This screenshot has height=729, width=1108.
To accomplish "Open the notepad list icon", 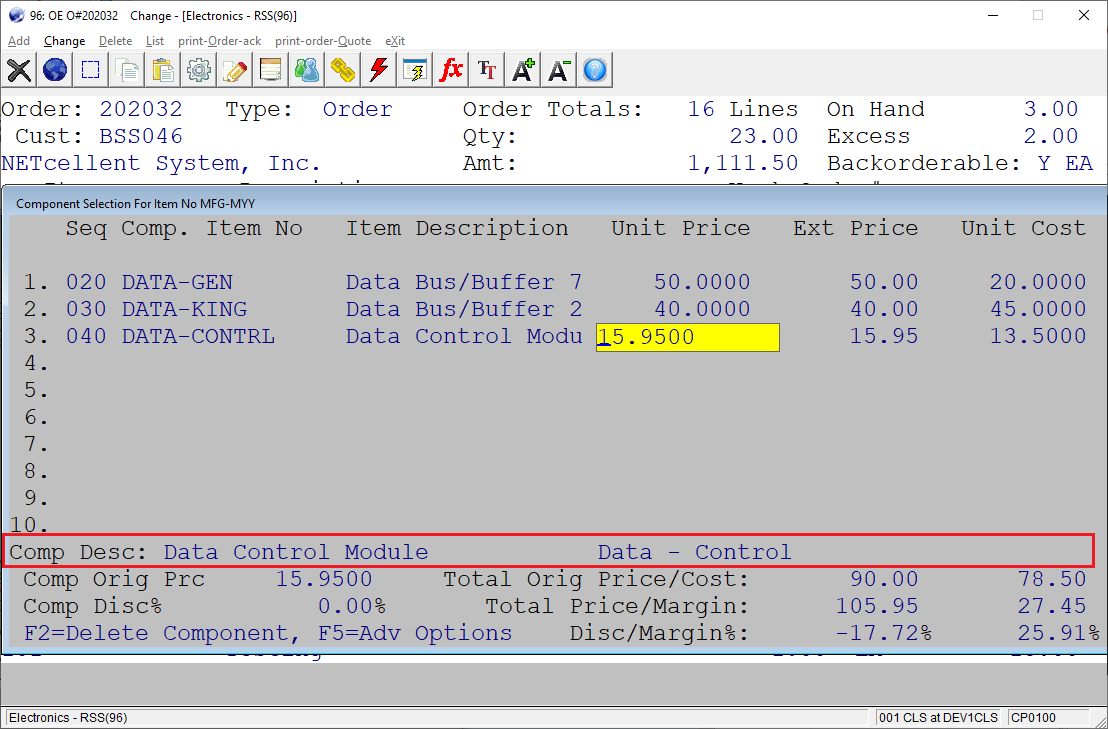I will pyautogui.click(x=271, y=70).
